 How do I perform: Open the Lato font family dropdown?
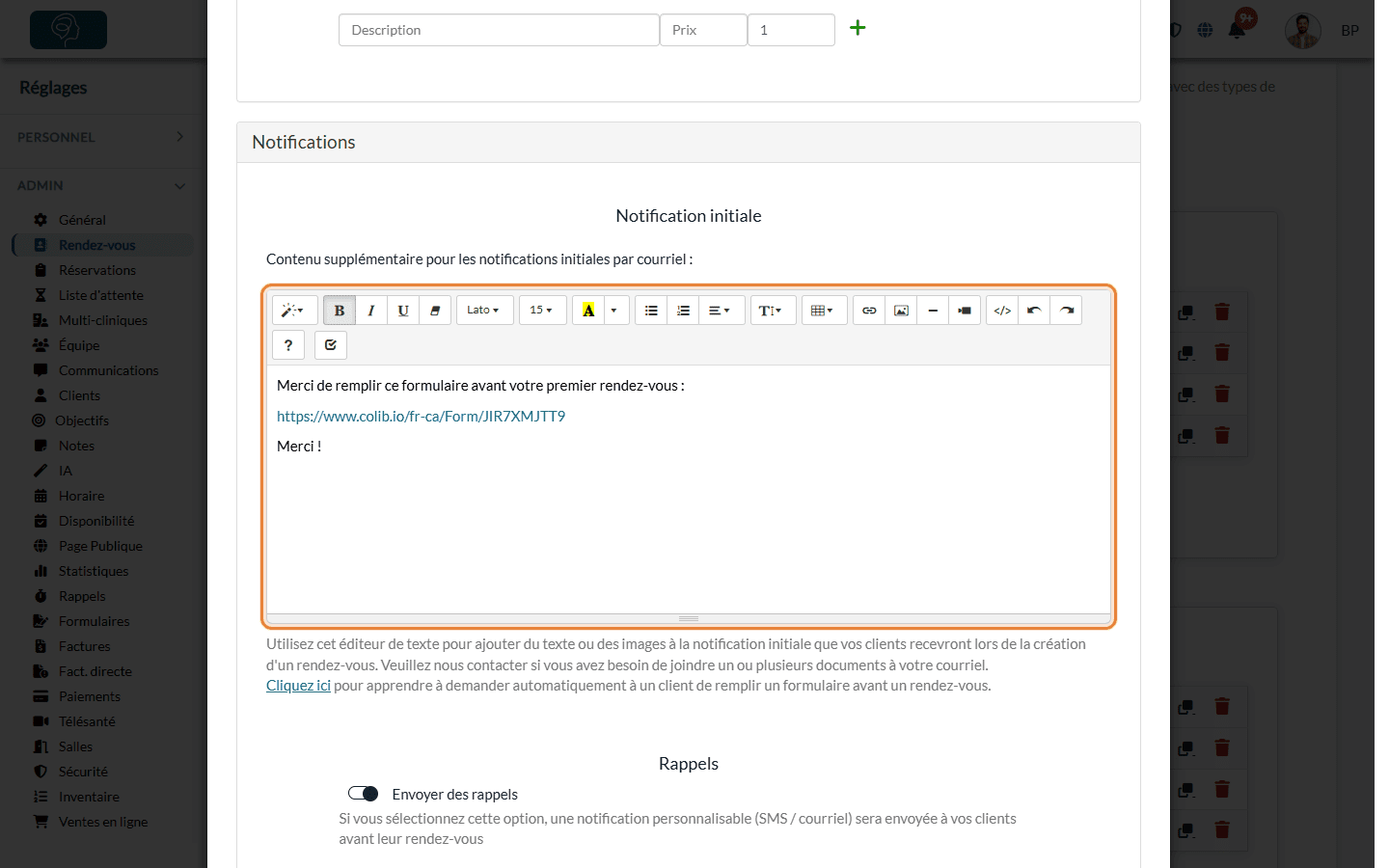(484, 311)
